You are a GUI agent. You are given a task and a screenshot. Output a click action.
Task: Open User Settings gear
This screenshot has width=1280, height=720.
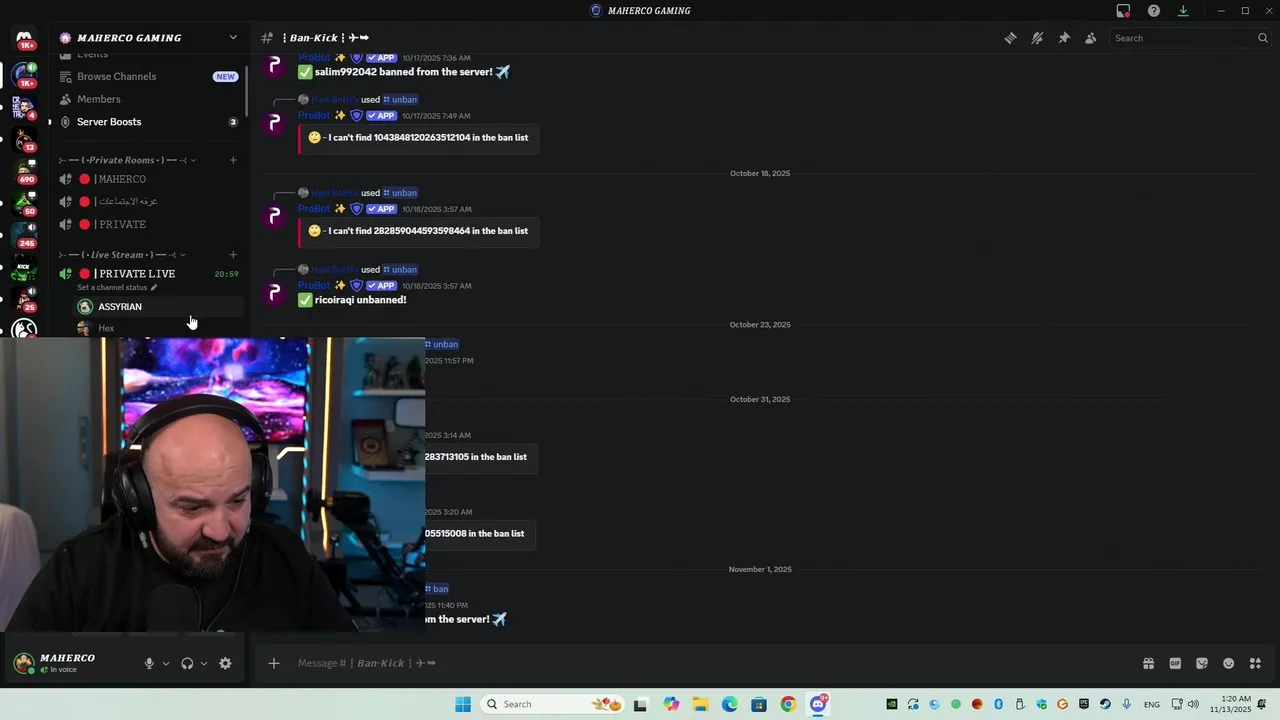click(225, 663)
